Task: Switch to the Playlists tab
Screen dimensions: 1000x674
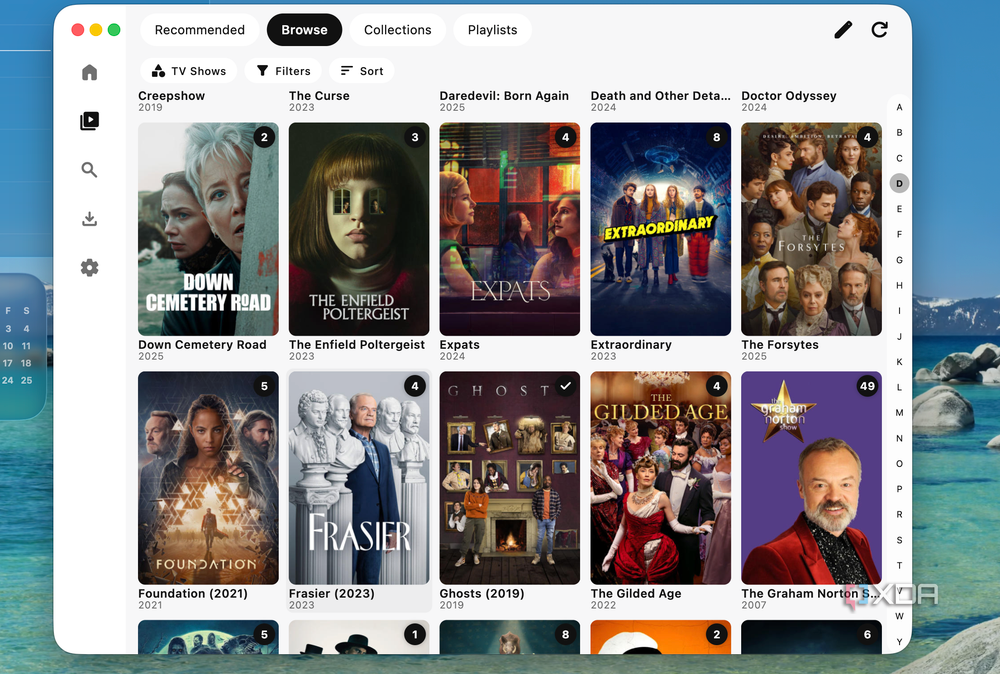Action: pyautogui.click(x=492, y=30)
